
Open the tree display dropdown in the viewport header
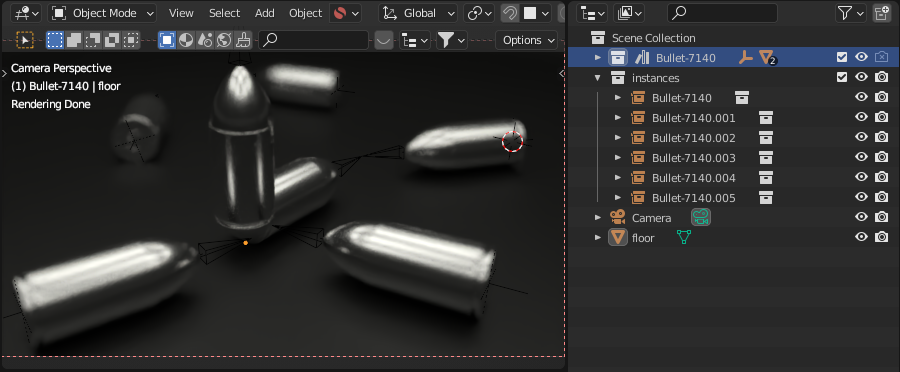tap(415, 40)
